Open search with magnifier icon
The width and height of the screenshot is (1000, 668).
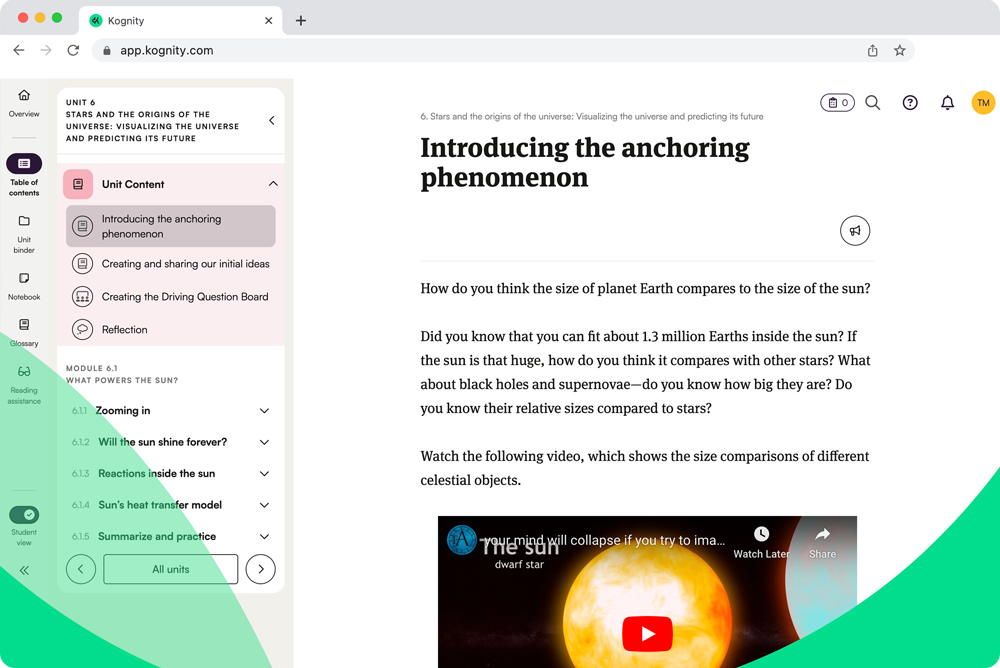click(873, 103)
